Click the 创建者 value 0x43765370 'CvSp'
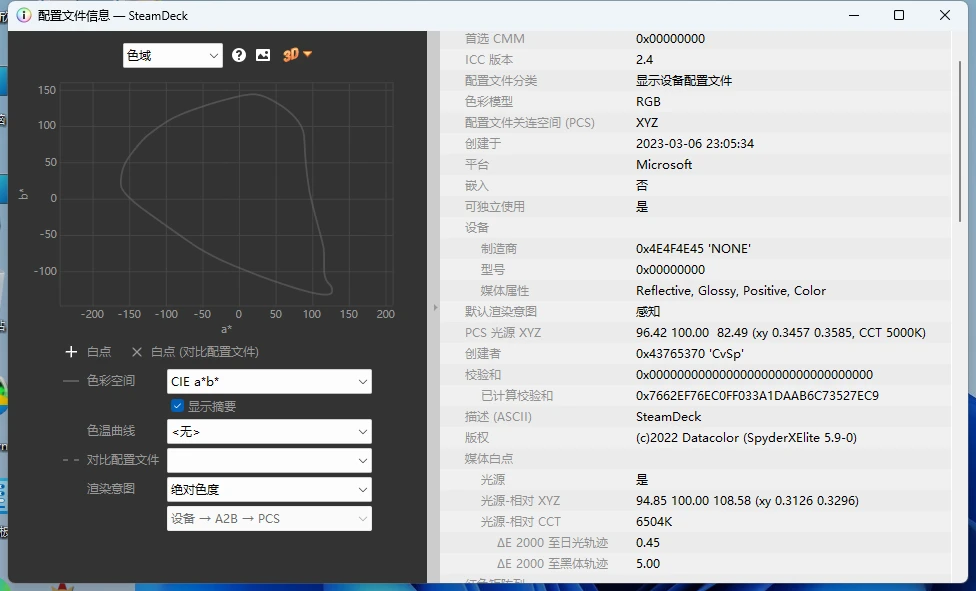The width and height of the screenshot is (976, 591). [x=690, y=354]
